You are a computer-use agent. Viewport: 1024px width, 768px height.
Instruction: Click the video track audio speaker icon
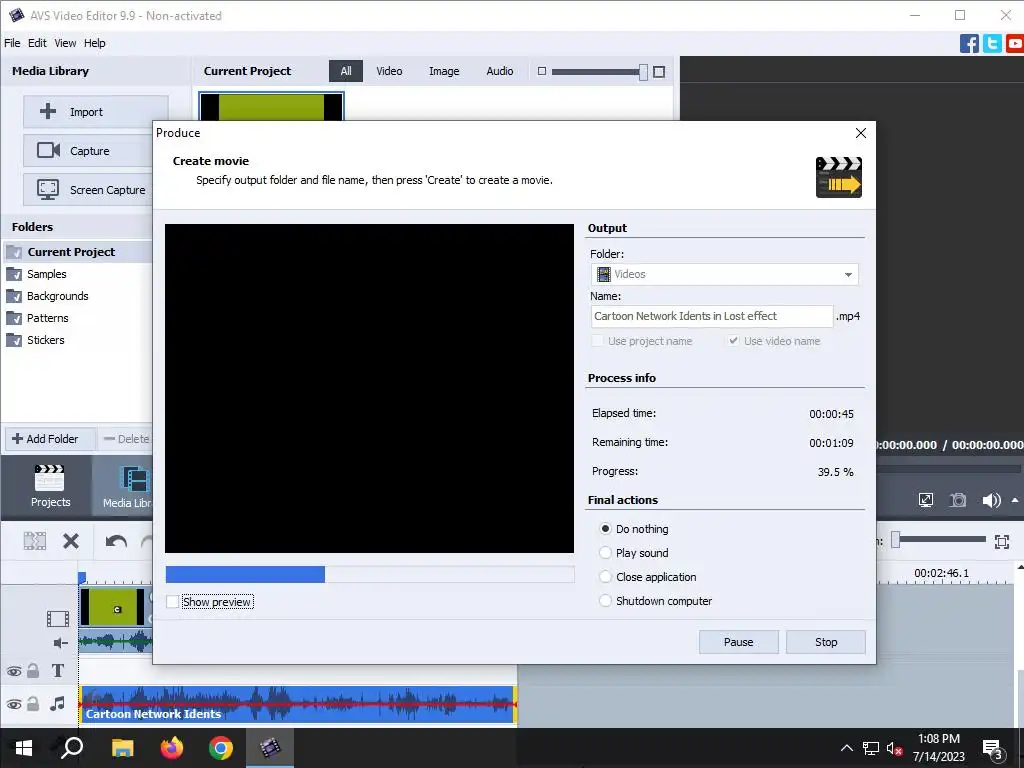[60, 643]
